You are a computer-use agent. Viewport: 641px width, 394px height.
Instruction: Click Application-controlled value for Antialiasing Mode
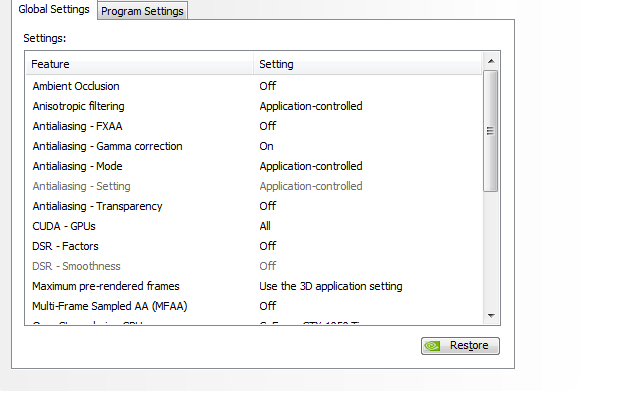311,166
